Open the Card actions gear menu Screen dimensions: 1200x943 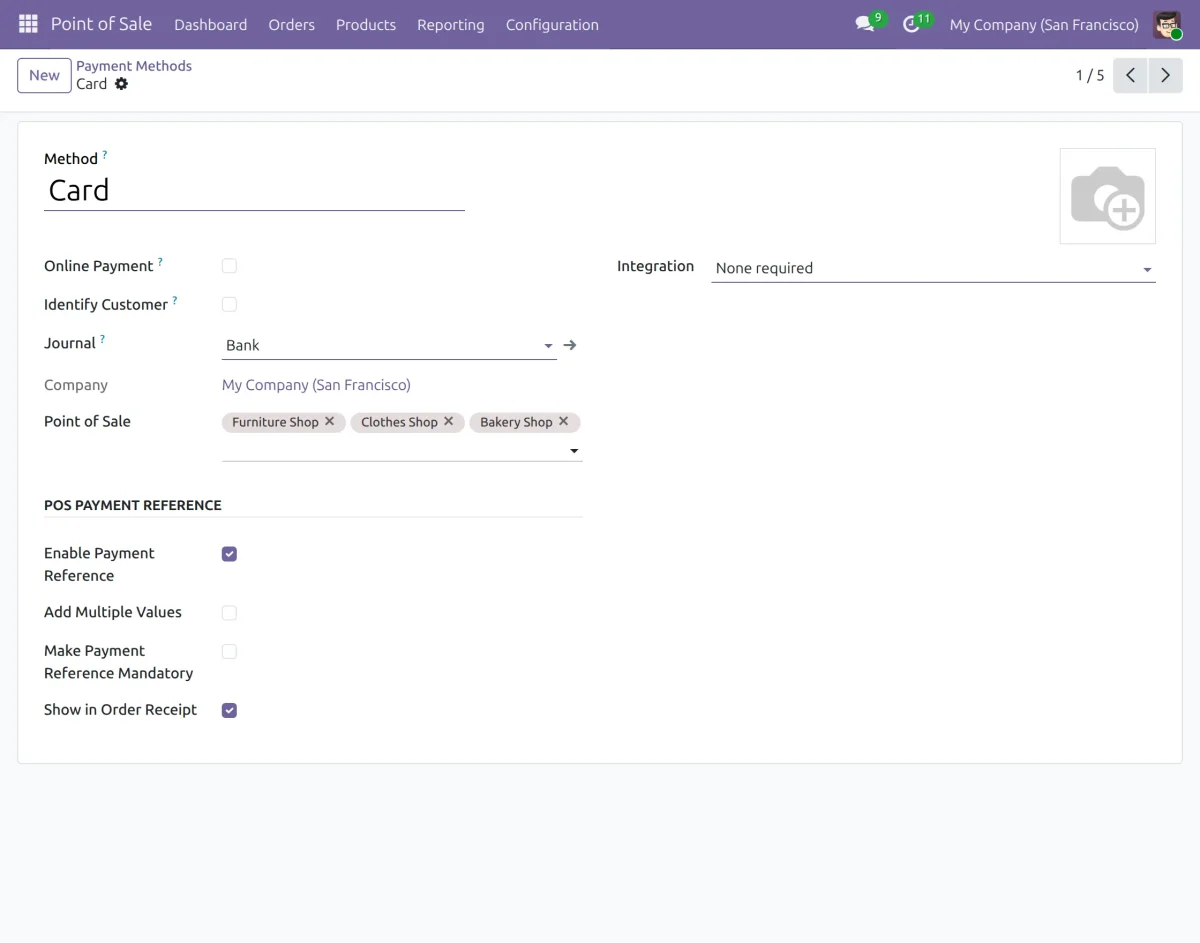(x=121, y=84)
